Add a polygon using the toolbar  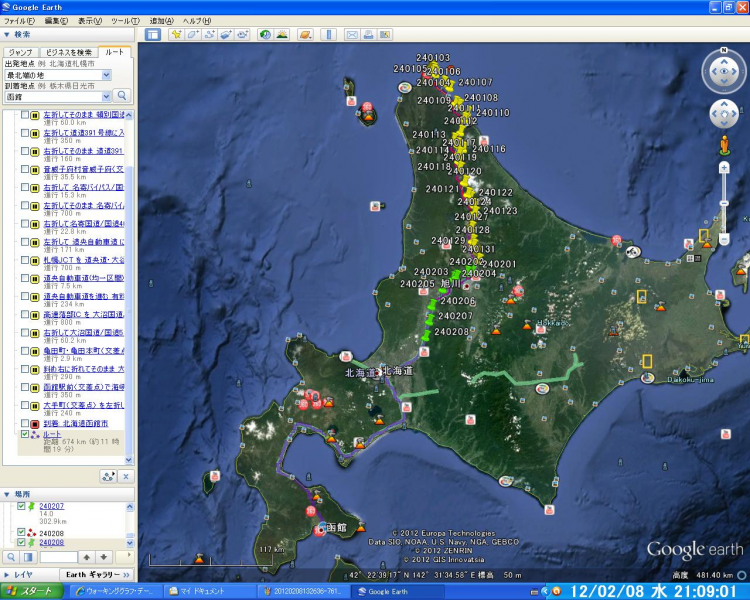tap(193, 34)
